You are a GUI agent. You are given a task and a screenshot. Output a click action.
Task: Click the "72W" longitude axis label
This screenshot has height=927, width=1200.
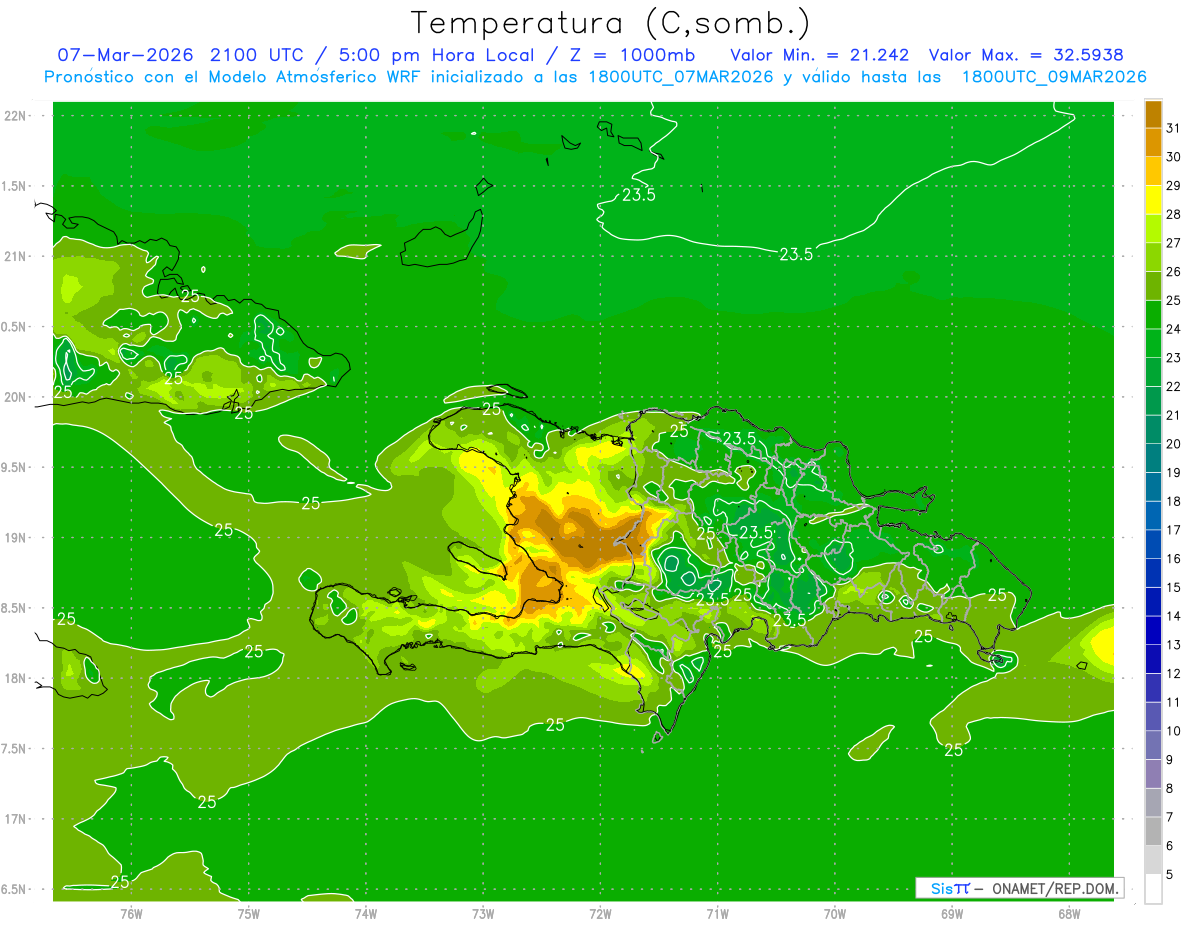pos(600,914)
